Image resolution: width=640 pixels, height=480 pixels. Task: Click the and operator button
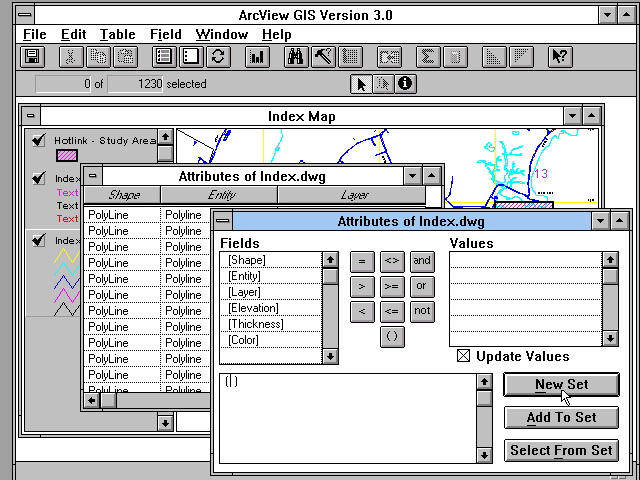coord(422,261)
